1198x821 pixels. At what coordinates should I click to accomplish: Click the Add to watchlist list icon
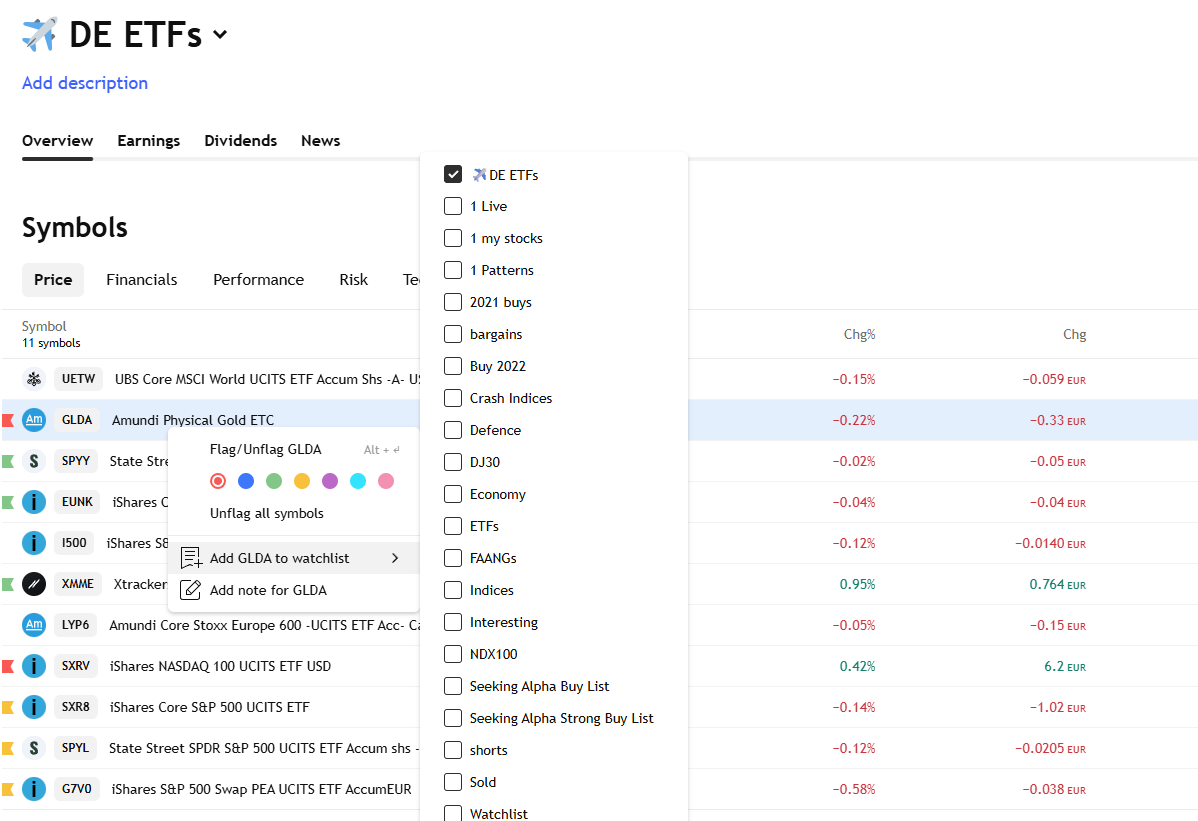pyautogui.click(x=190, y=558)
